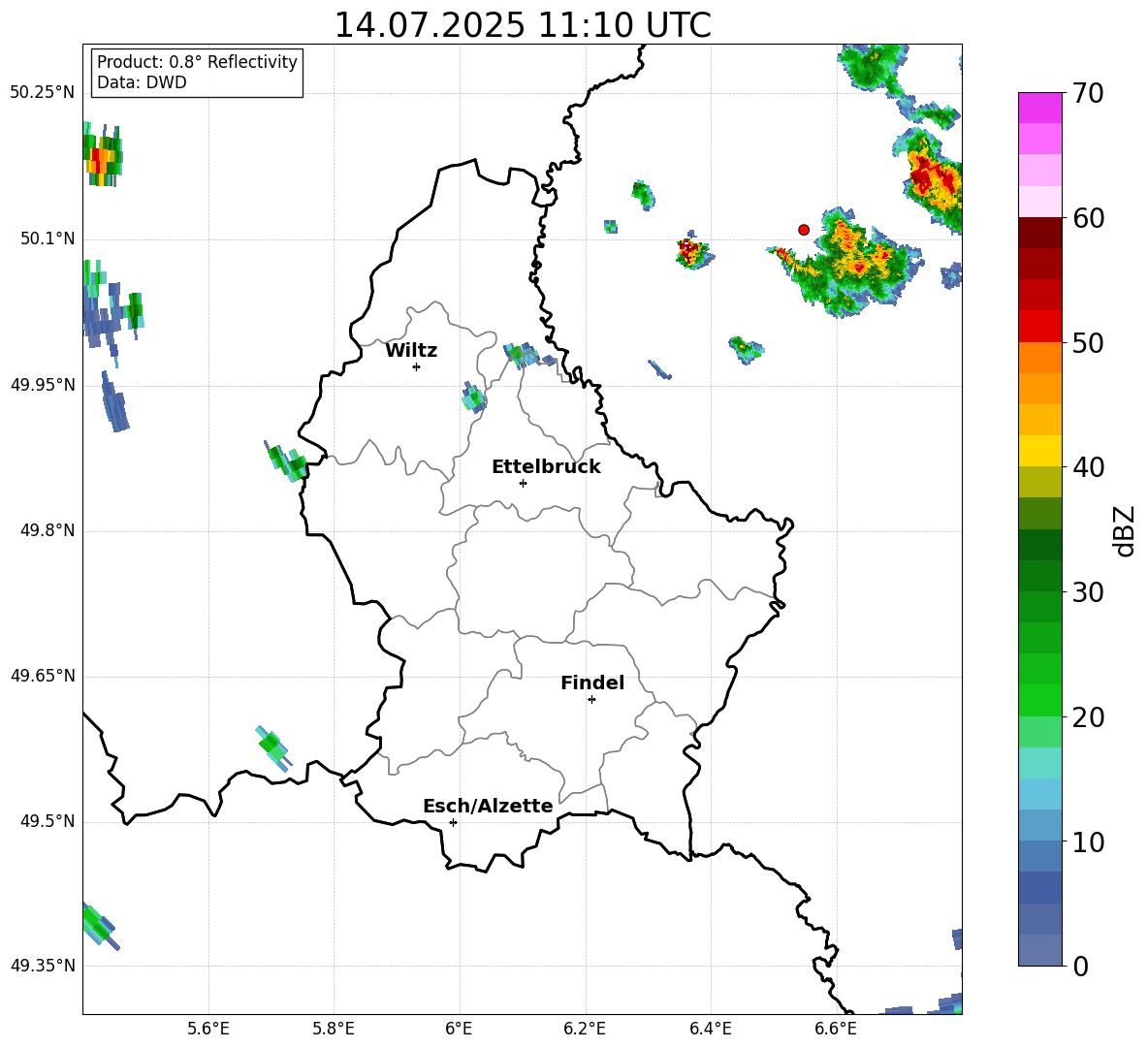Click the colorbar 40 tick label

1088,467
